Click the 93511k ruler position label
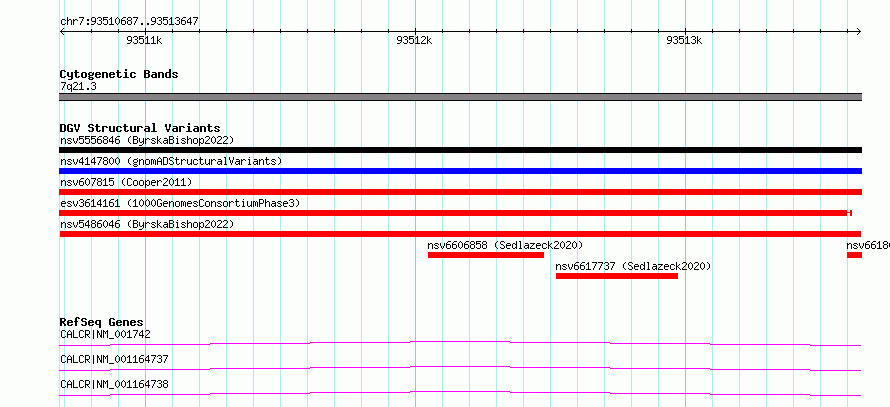 coord(144,40)
